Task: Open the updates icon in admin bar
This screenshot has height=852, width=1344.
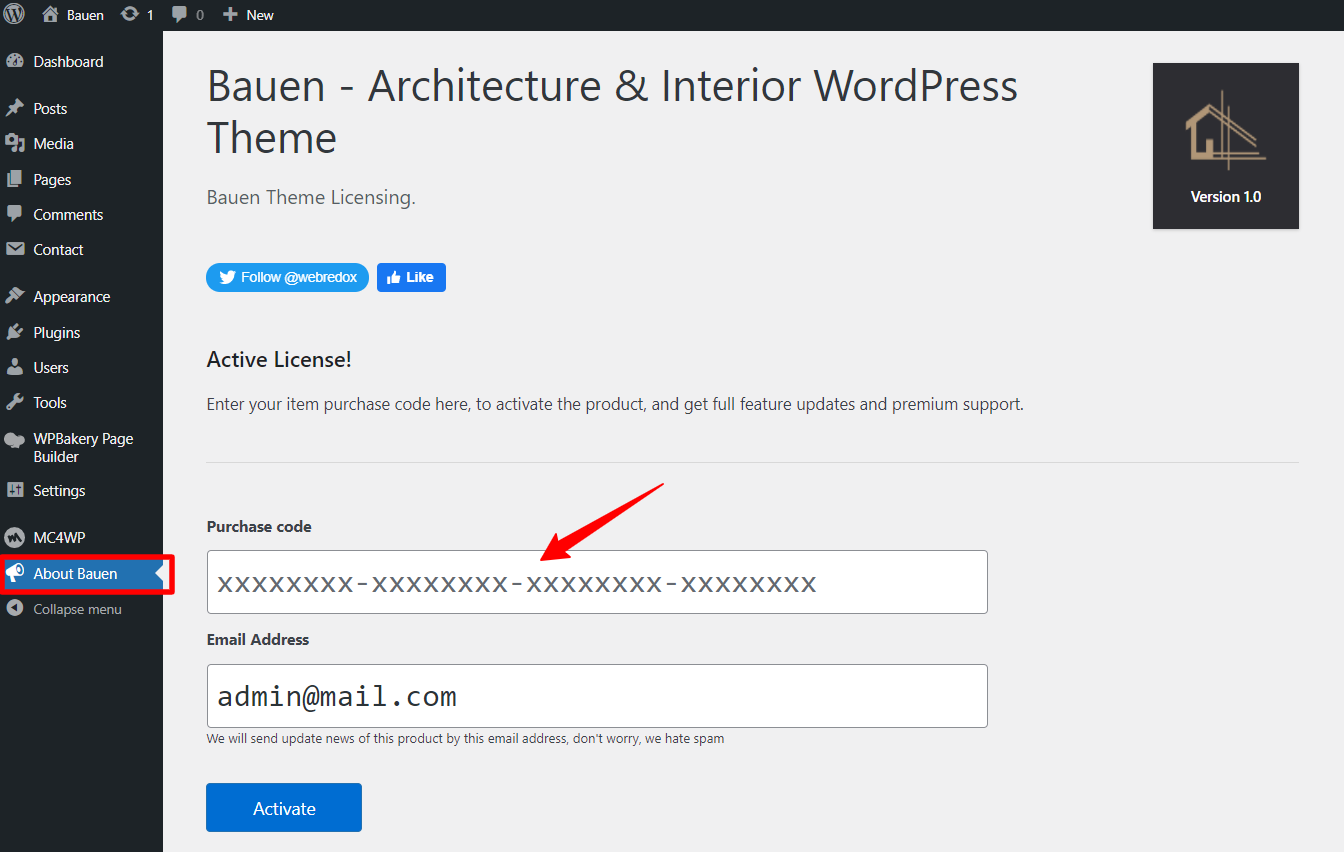Action: point(130,15)
